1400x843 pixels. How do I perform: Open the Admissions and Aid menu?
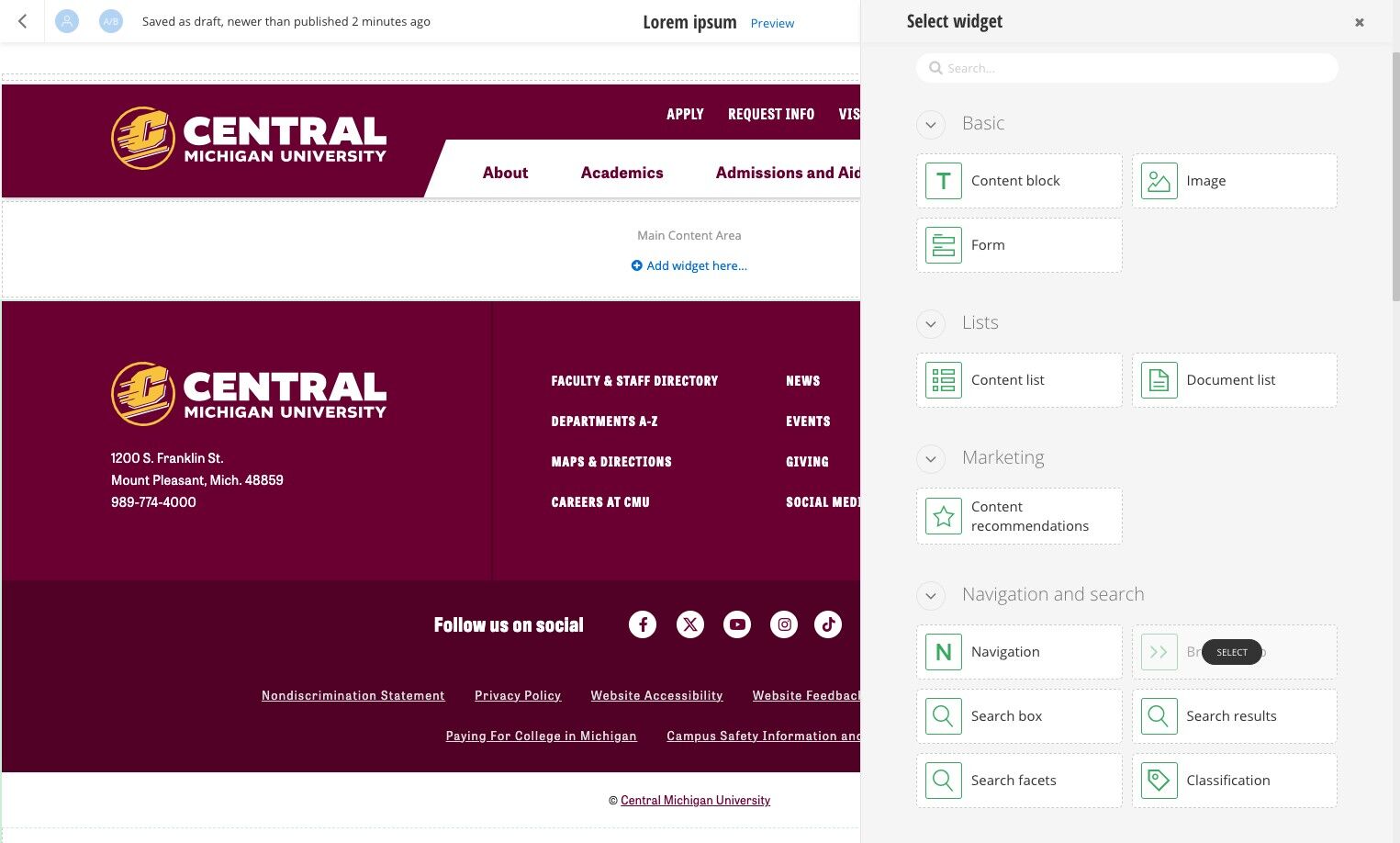click(788, 173)
